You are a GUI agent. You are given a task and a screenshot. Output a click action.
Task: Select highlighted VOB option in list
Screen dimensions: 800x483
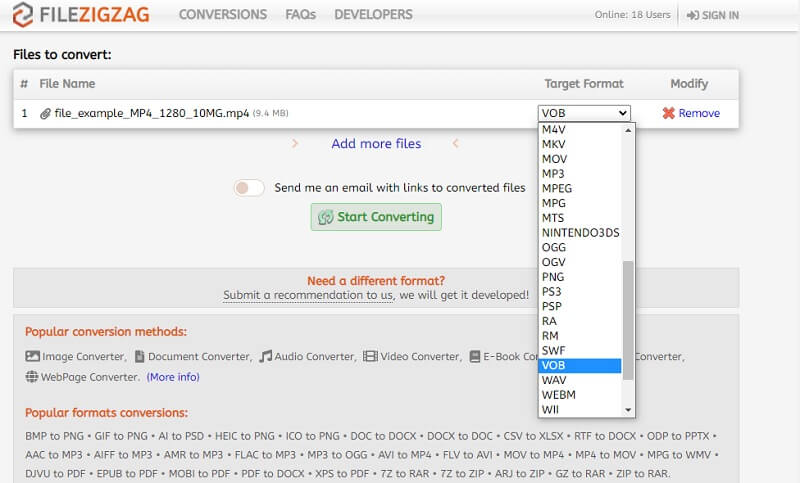[580, 366]
